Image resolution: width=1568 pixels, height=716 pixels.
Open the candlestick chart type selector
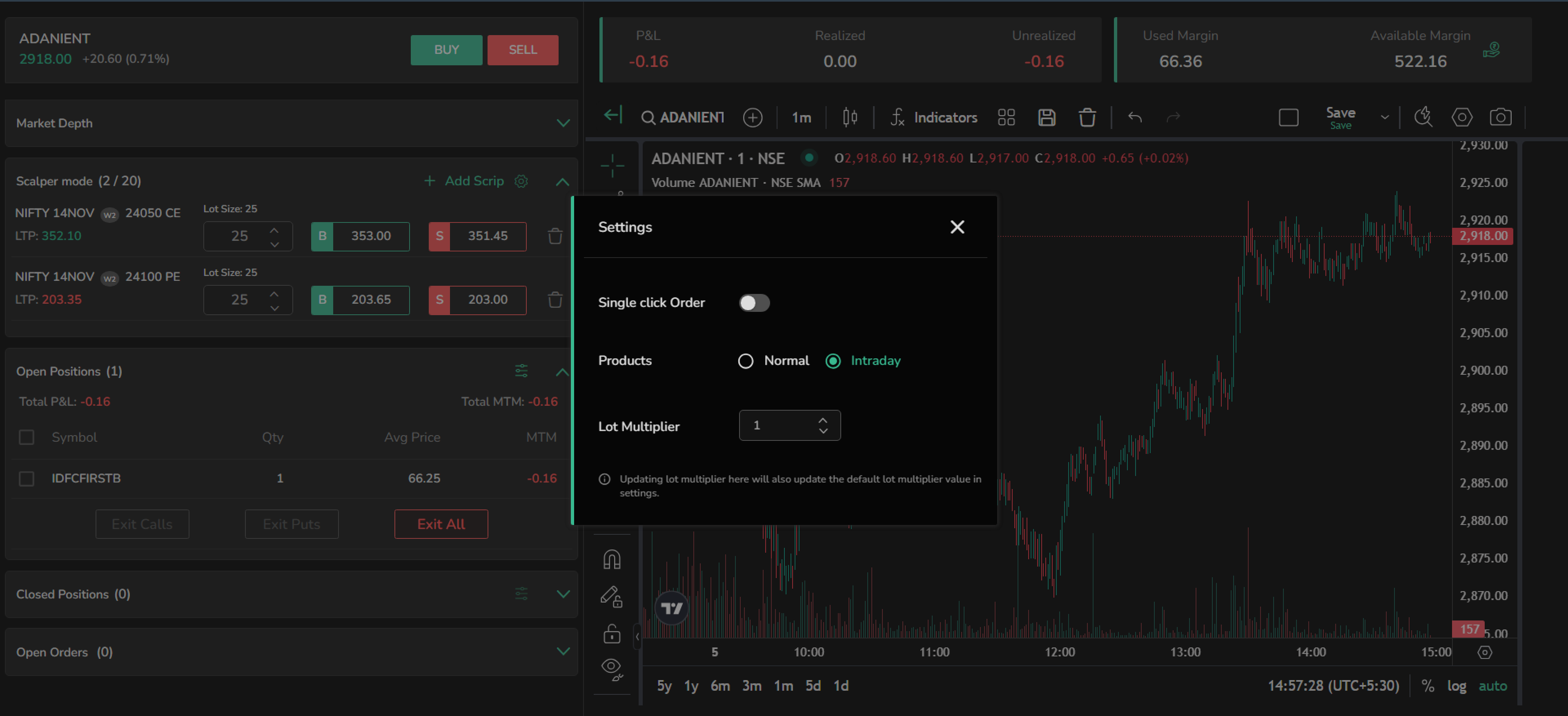pyautogui.click(x=850, y=117)
